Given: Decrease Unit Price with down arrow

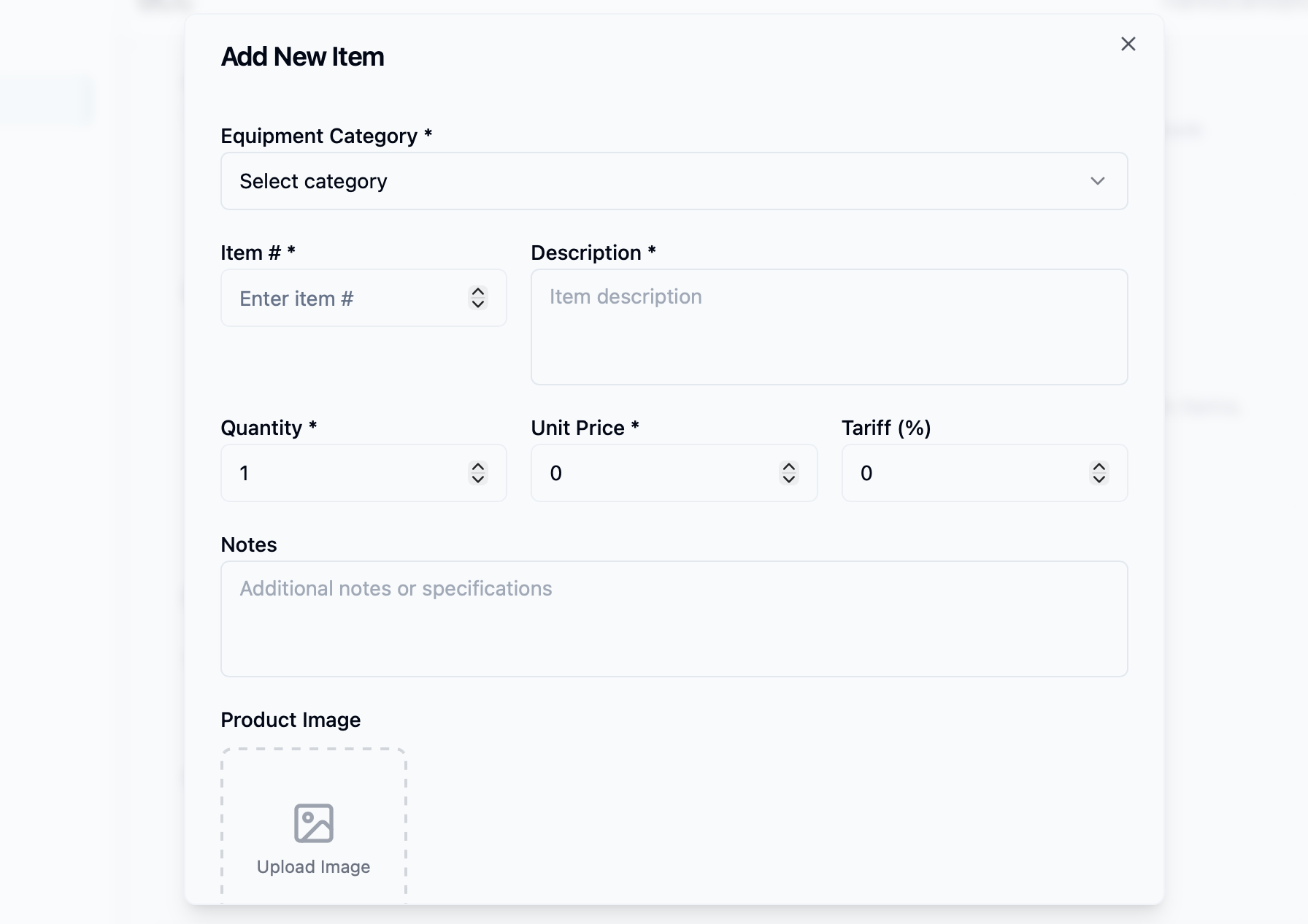Looking at the screenshot, I should point(788,480).
